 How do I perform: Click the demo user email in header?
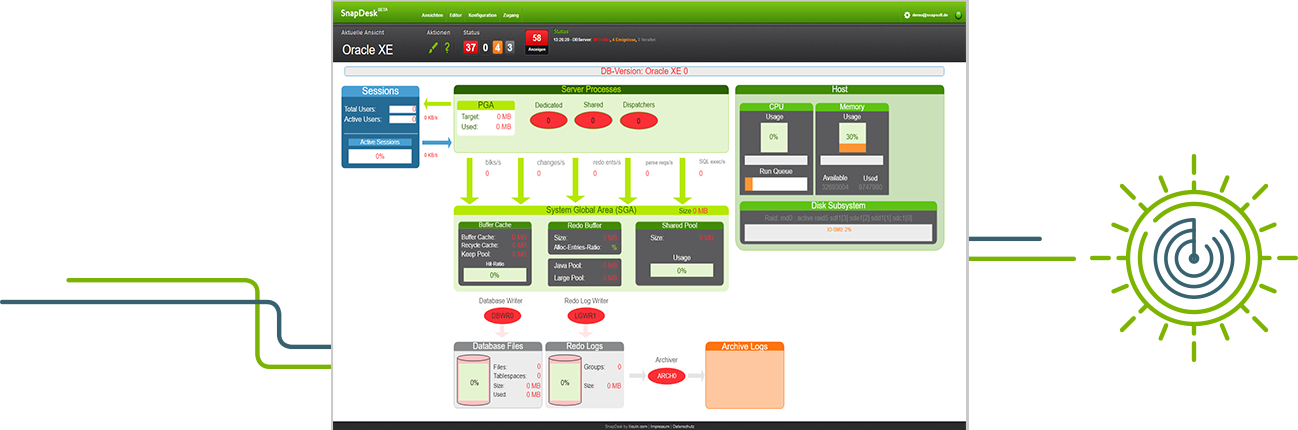929,15
